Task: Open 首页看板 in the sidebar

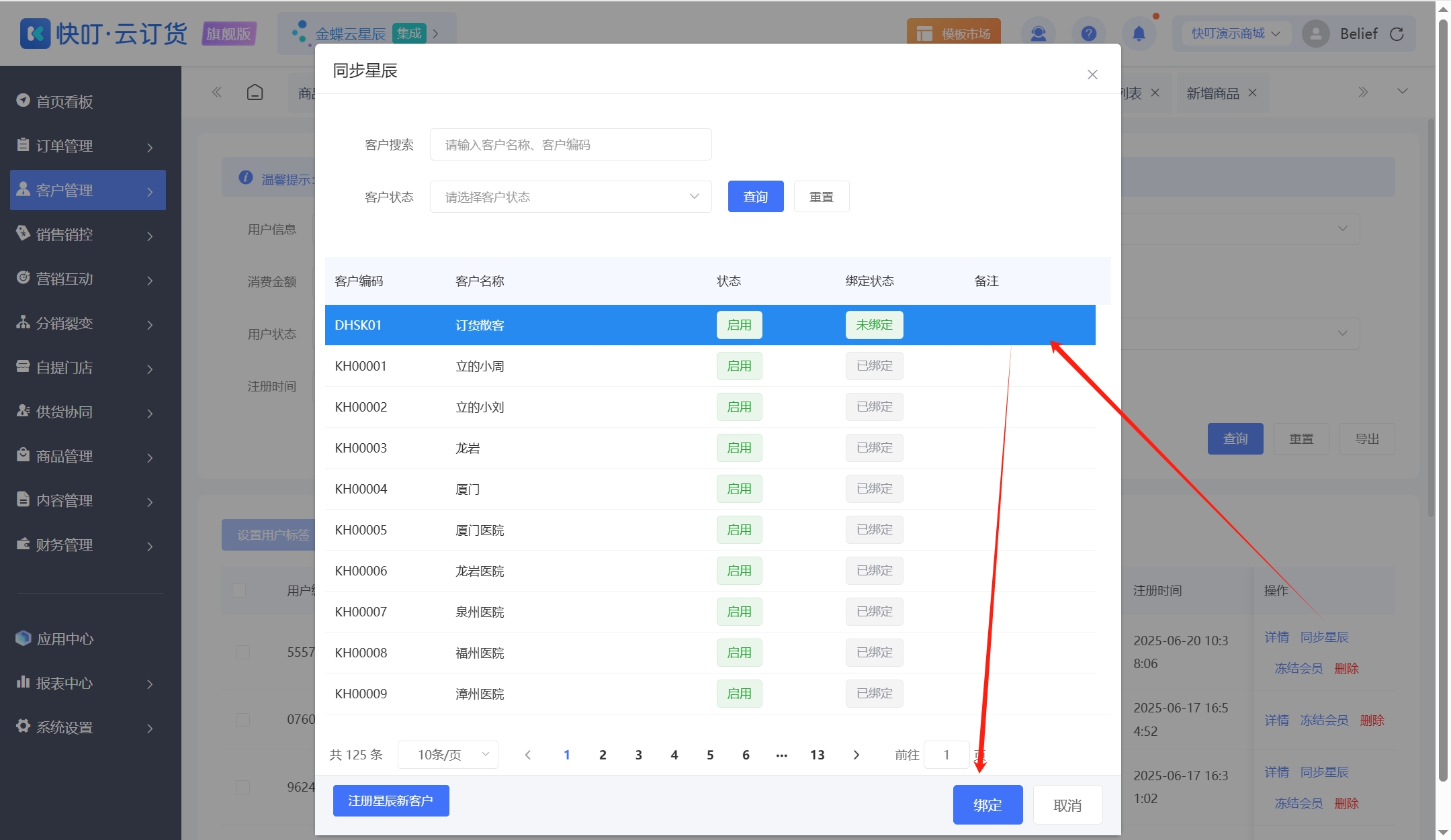Action: coord(87,101)
